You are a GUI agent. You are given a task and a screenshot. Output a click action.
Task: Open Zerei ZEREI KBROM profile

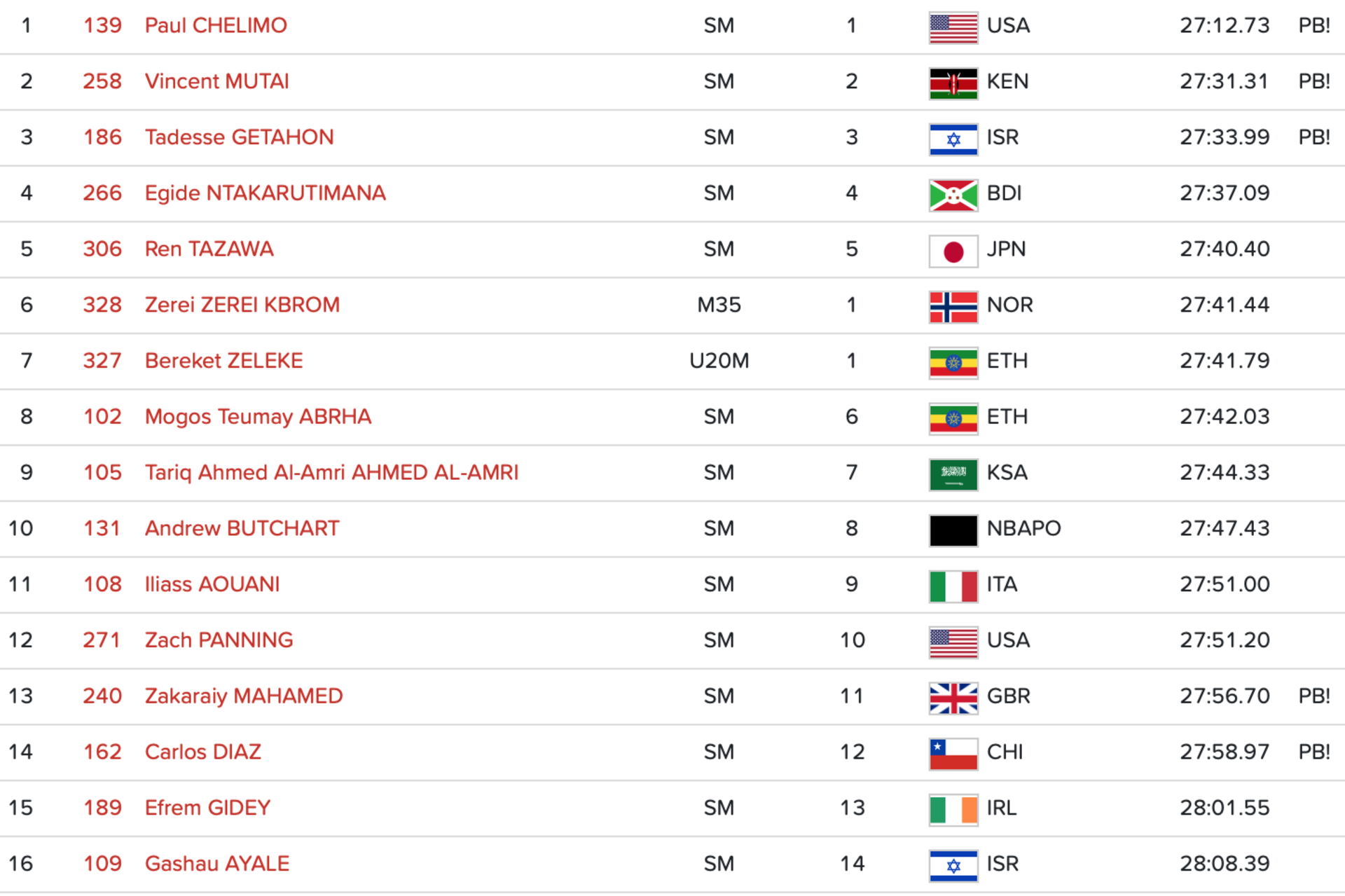coord(242,305)
